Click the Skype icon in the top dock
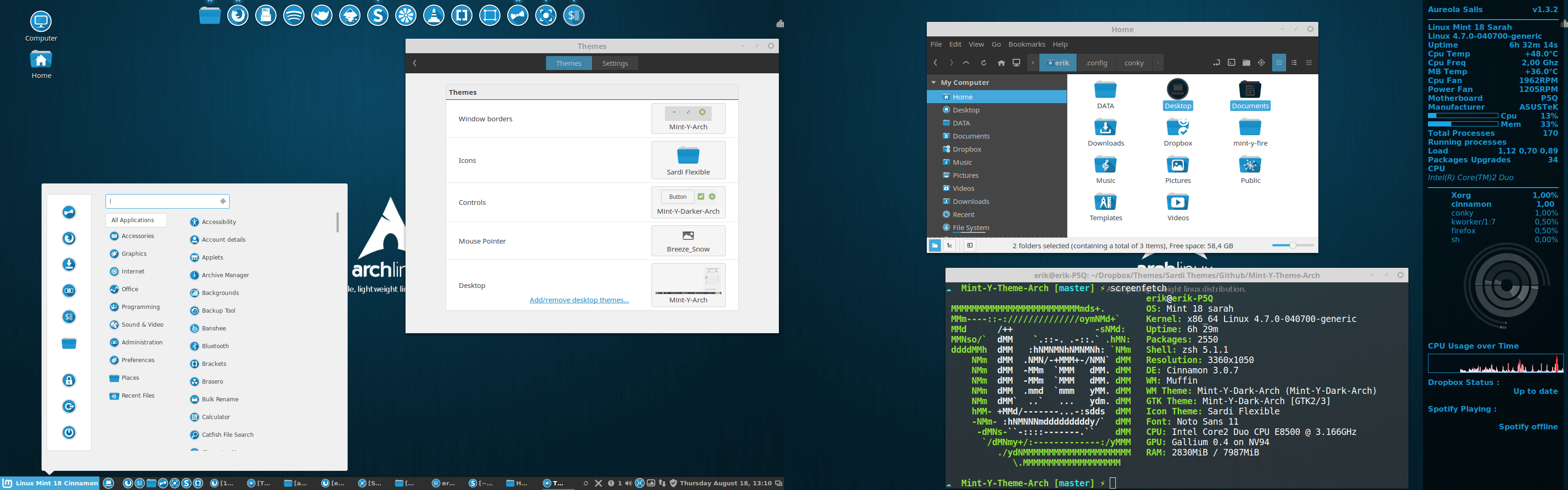1568x490 pixels. click(378, 15)
